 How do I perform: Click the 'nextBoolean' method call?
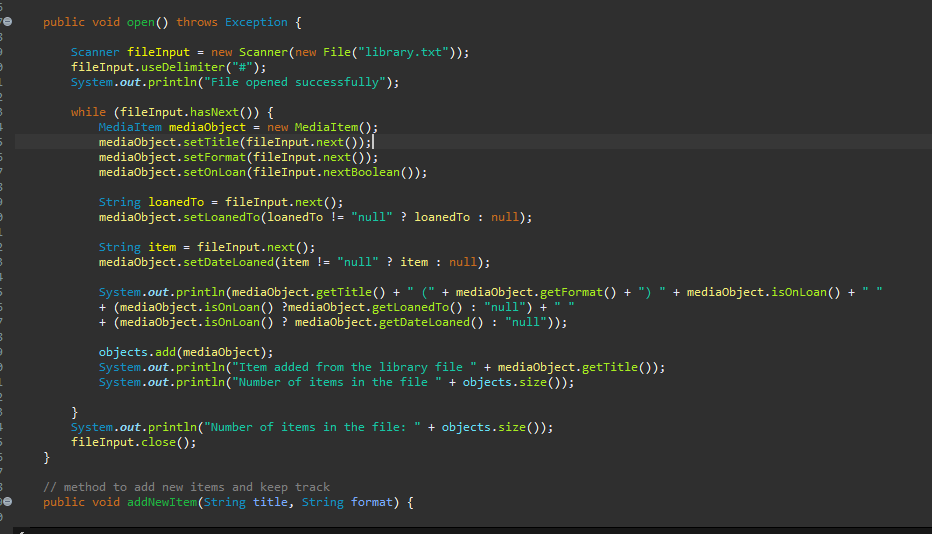click(x=361, y=172)
